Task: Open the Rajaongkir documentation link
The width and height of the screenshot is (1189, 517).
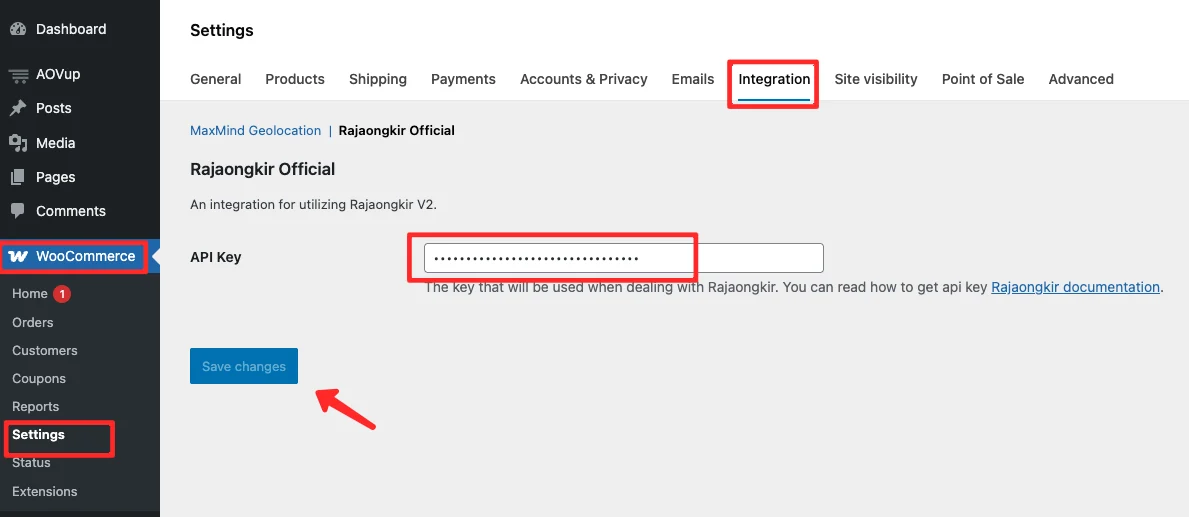Action: pos(1076,287)
